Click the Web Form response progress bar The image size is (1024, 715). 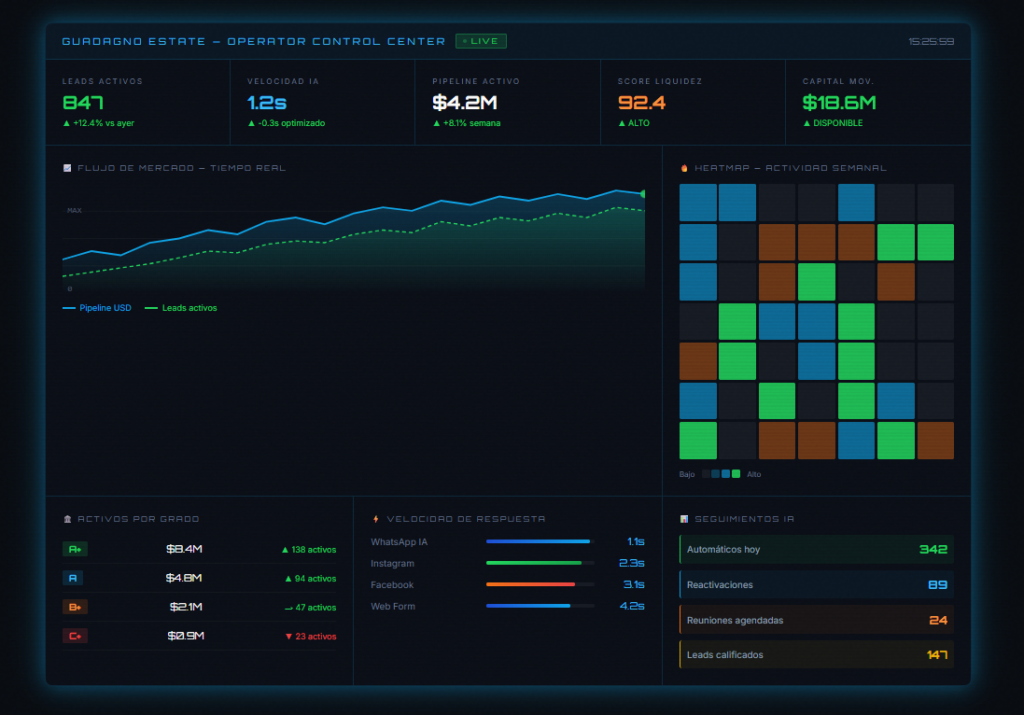click(540, 606)
